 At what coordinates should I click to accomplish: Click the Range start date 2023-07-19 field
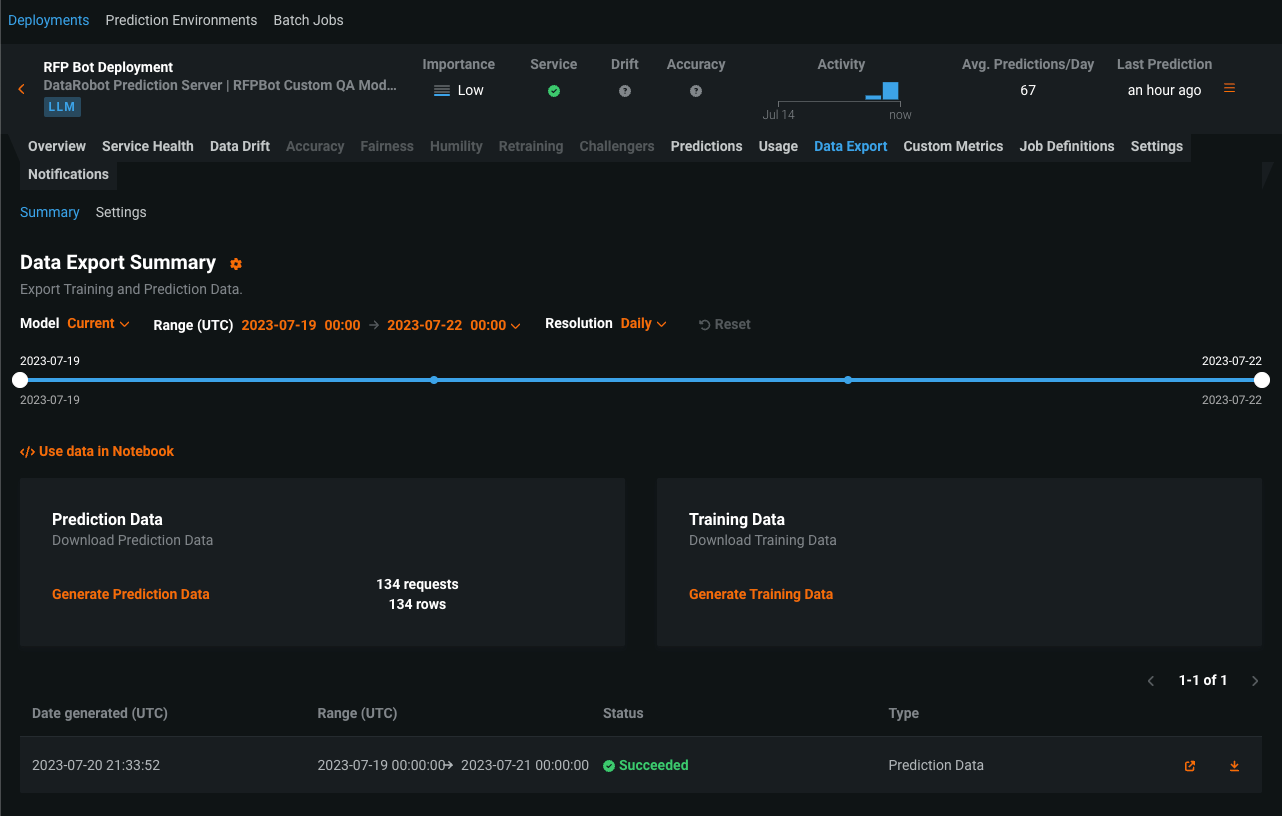[300, 325]
